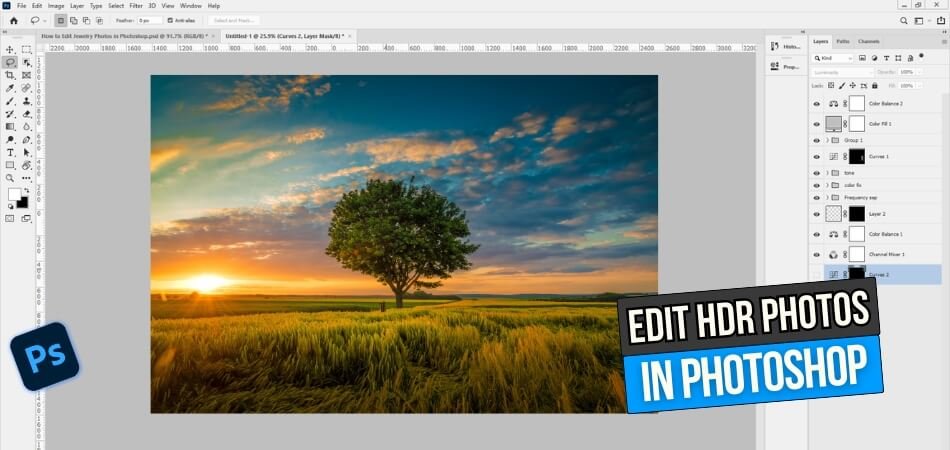Expand the color fix group folder

point(828,185)
